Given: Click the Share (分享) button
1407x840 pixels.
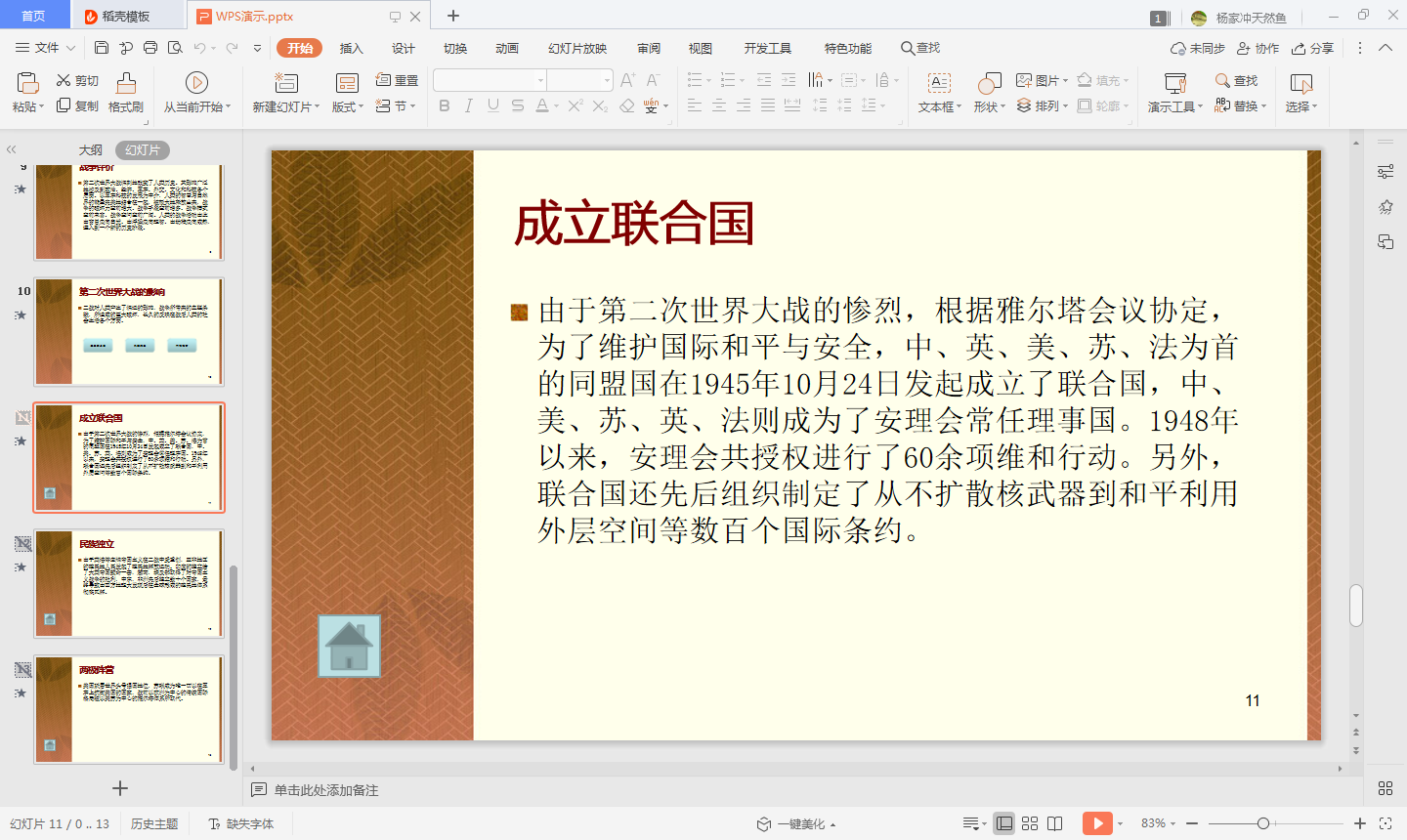Looking at the screenshot, I should pos(1312,48).
